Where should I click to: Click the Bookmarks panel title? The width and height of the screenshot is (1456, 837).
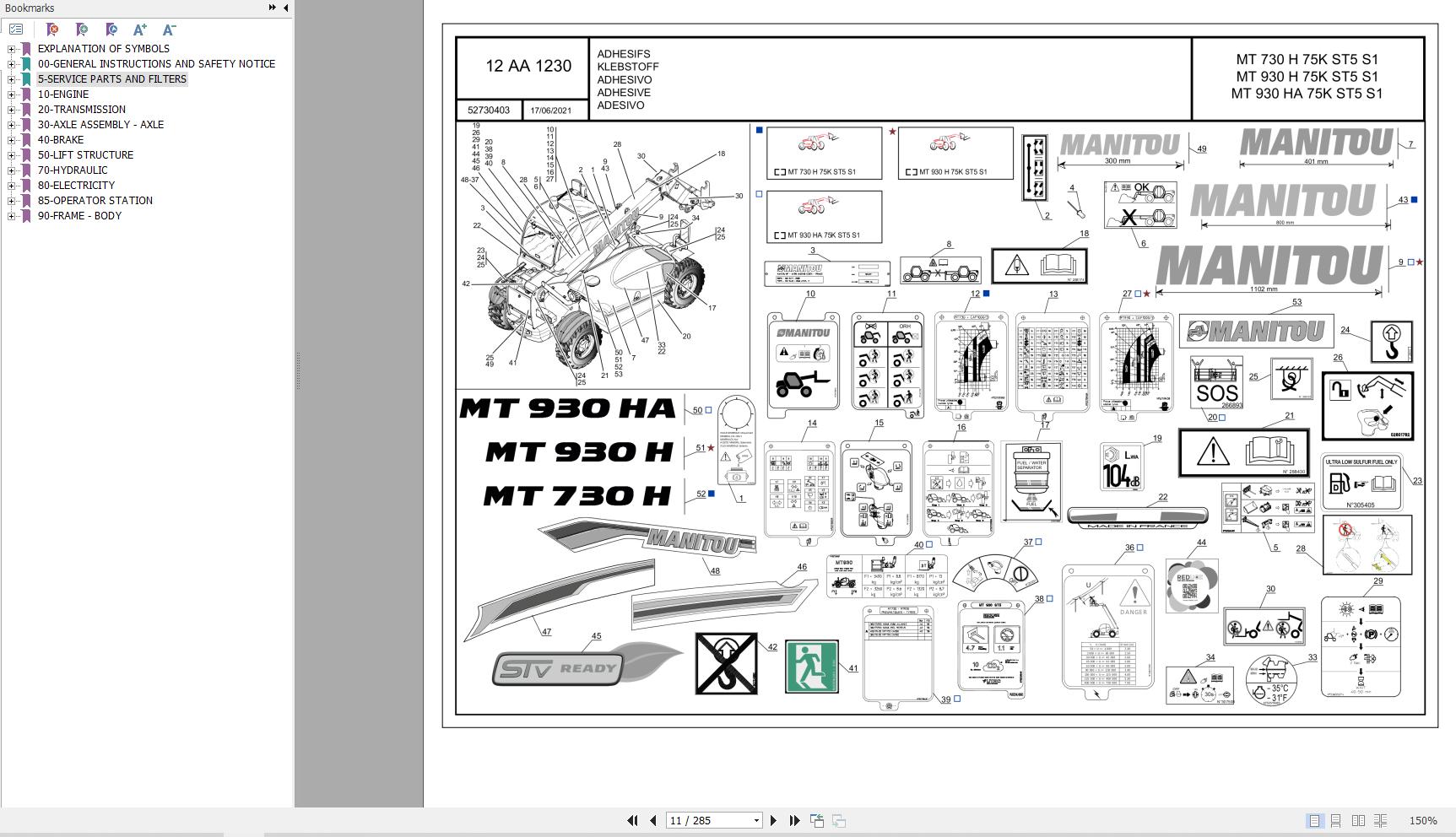(x=30, y=8)
